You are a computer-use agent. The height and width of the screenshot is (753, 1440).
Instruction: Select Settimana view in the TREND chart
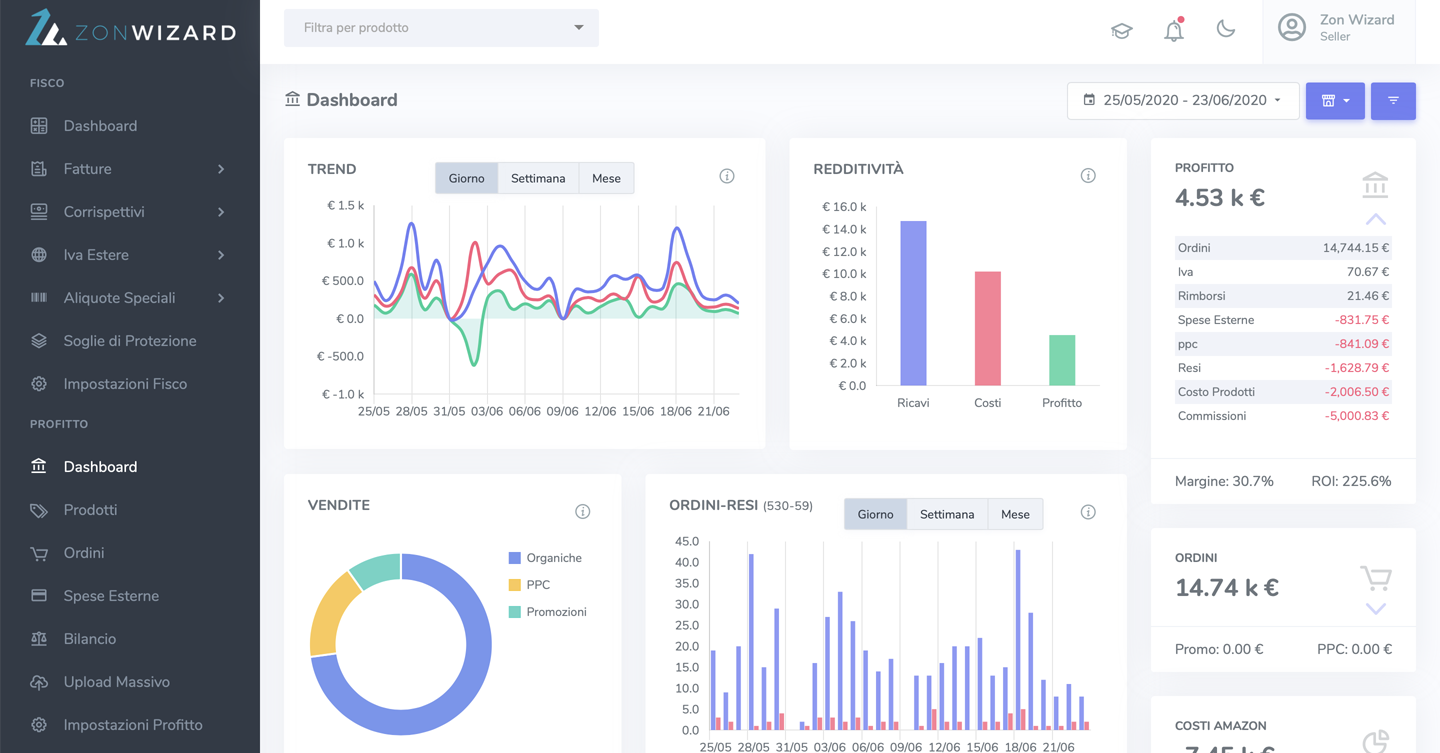tap(538, 178)
